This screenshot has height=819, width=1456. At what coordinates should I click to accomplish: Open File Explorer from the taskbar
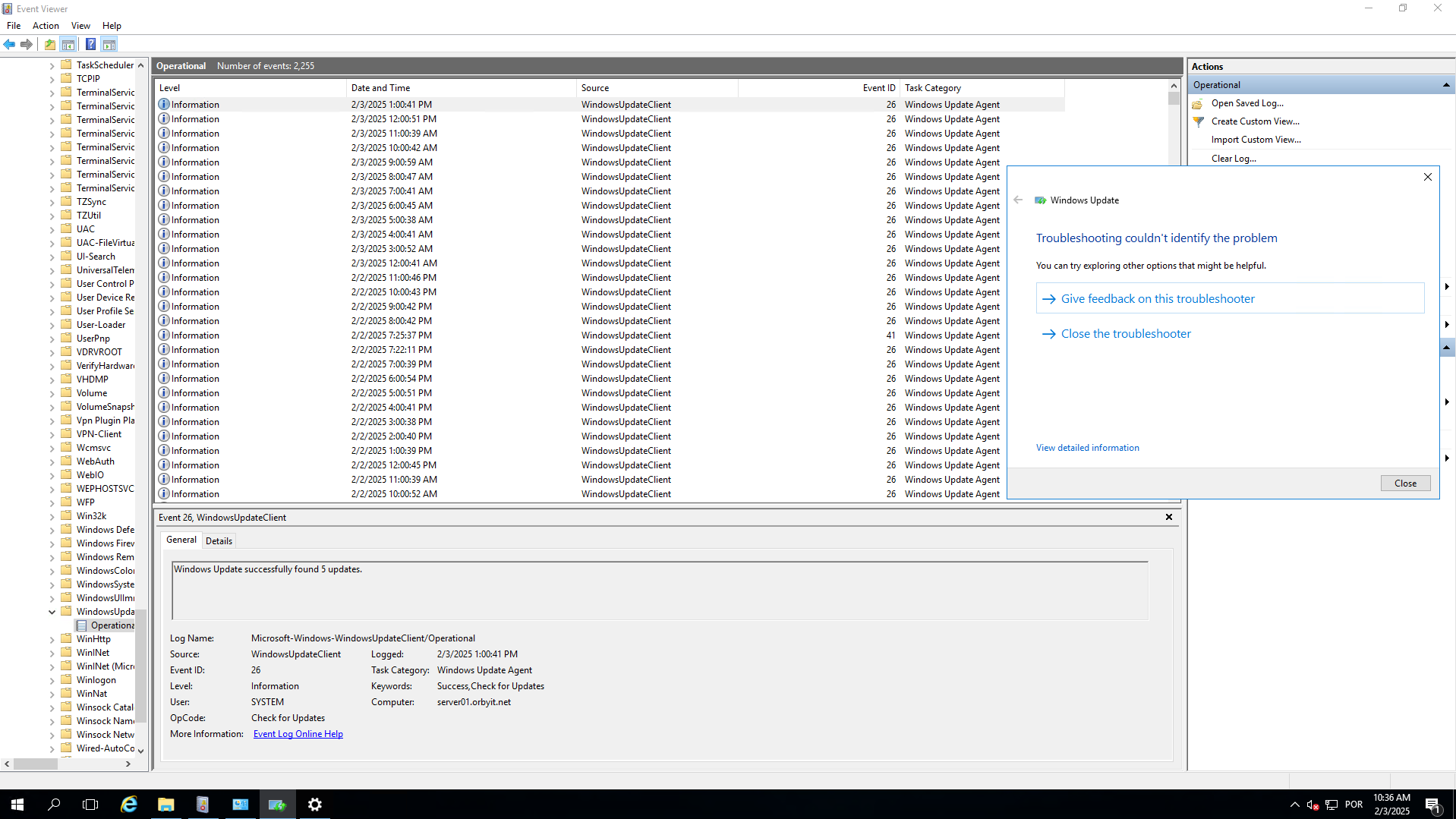click(x=165, y=805)
